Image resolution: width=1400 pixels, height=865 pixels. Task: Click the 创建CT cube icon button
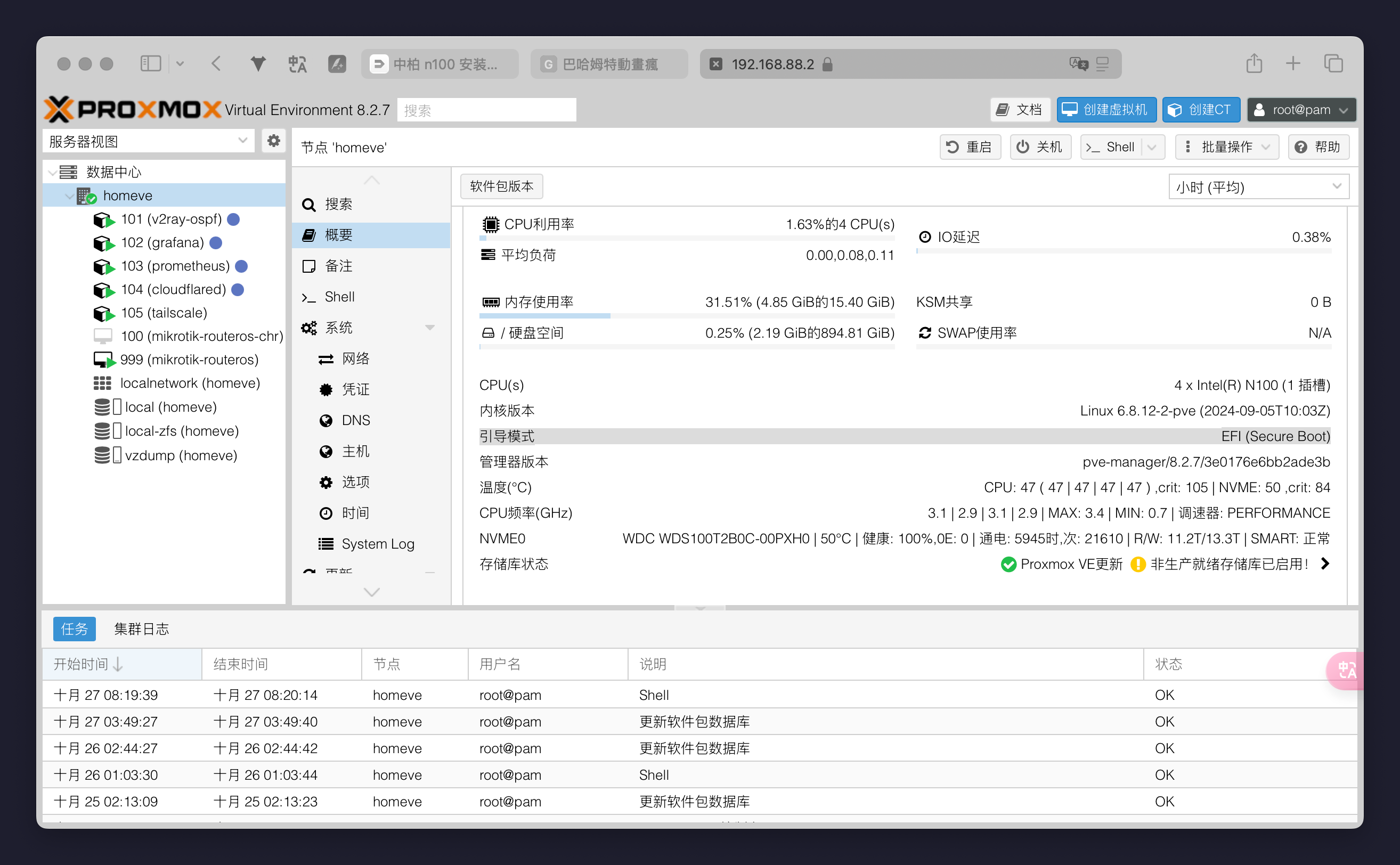coord(1200,110)
